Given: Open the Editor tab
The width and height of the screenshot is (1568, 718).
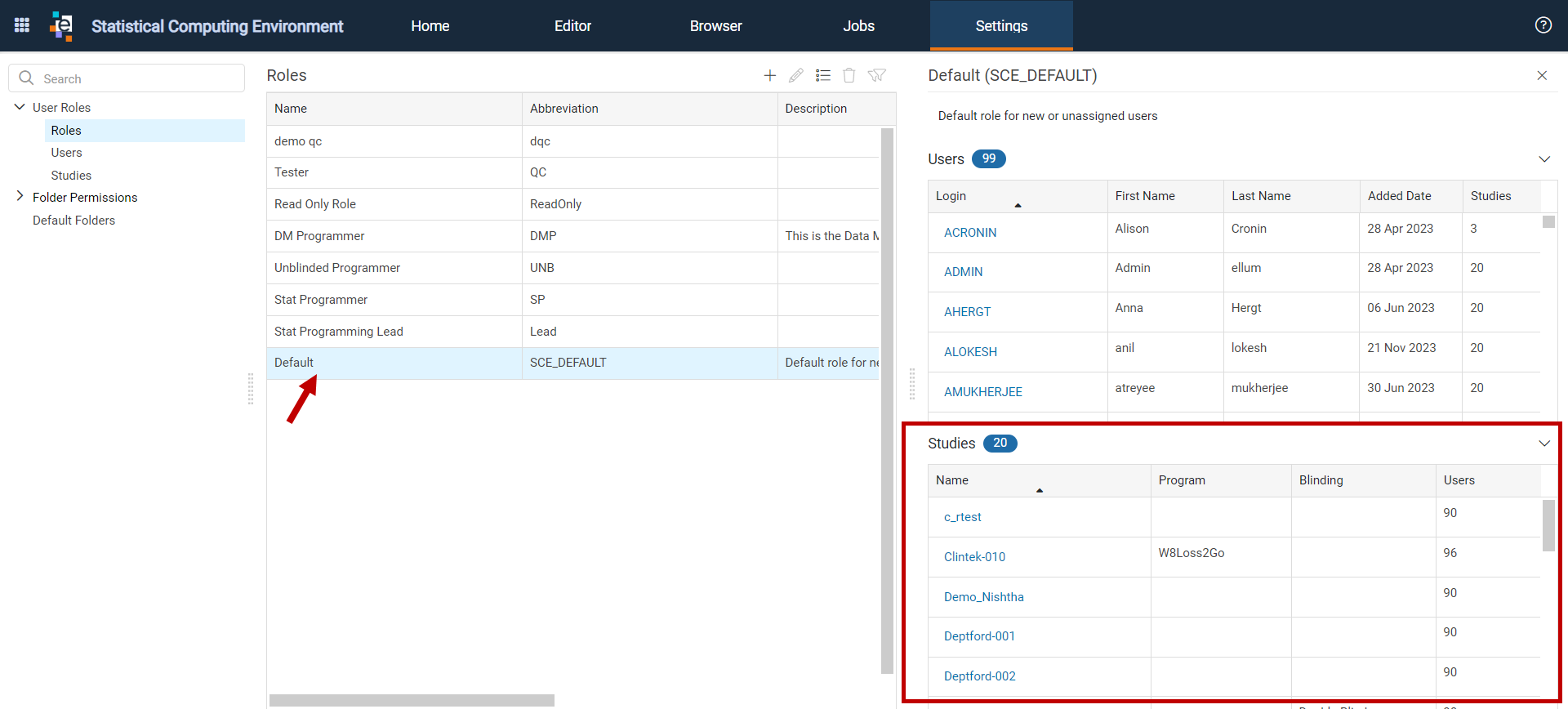Looking at the screenshot, I should tap(572, 26).
